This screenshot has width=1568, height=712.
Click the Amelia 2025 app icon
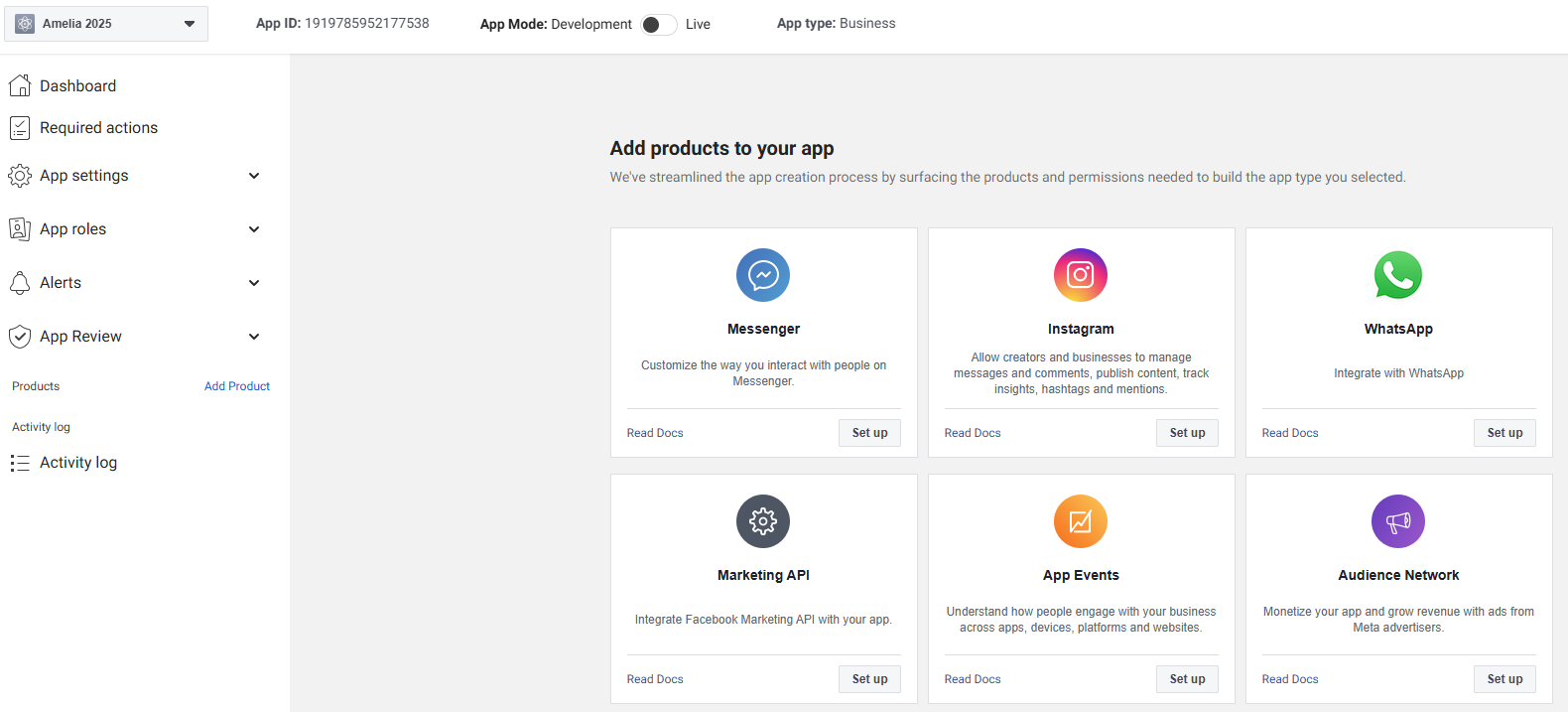(25, 24)
